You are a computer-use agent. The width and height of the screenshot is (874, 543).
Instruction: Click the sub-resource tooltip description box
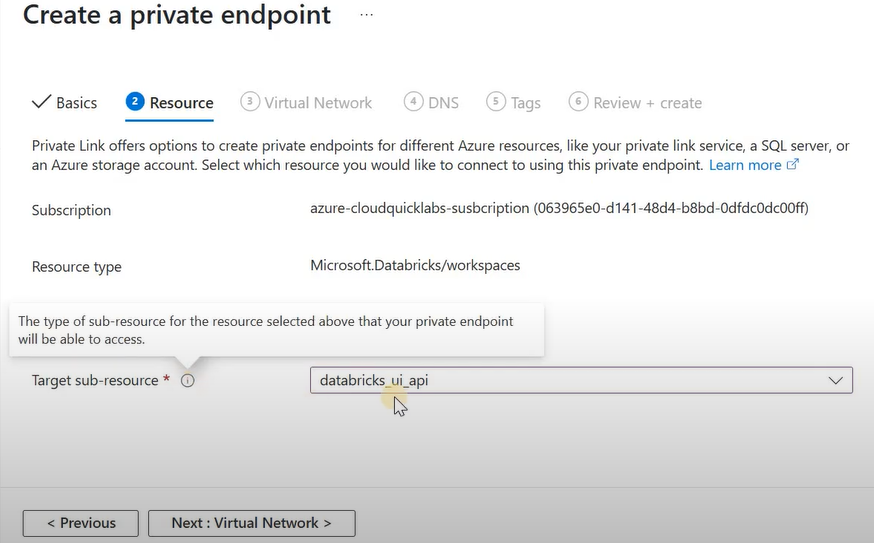[275, 330]
